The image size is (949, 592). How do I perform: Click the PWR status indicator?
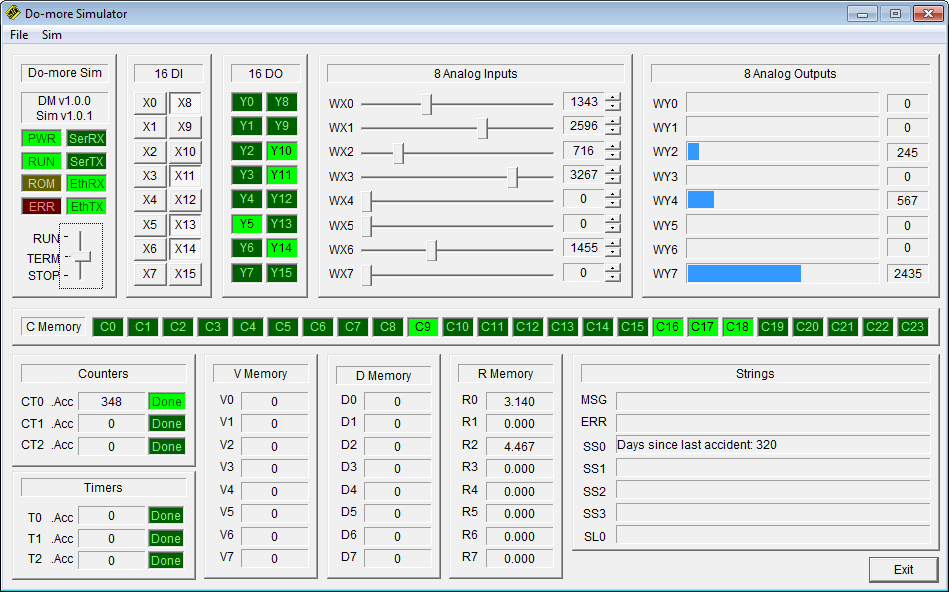tap(41, 138)
